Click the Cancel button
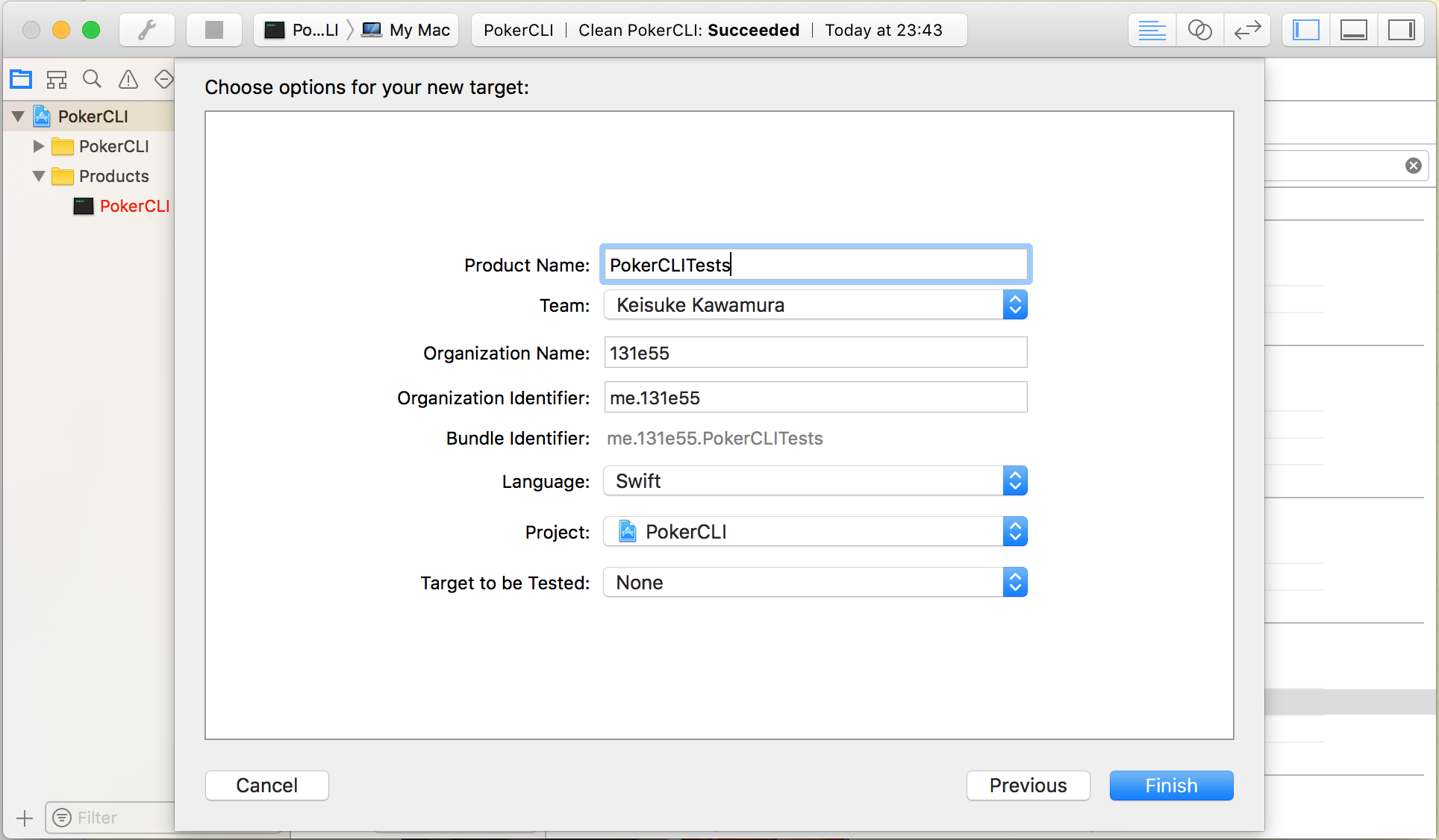This screenshot has width=1439, height=840. click(x=267, y=786)
